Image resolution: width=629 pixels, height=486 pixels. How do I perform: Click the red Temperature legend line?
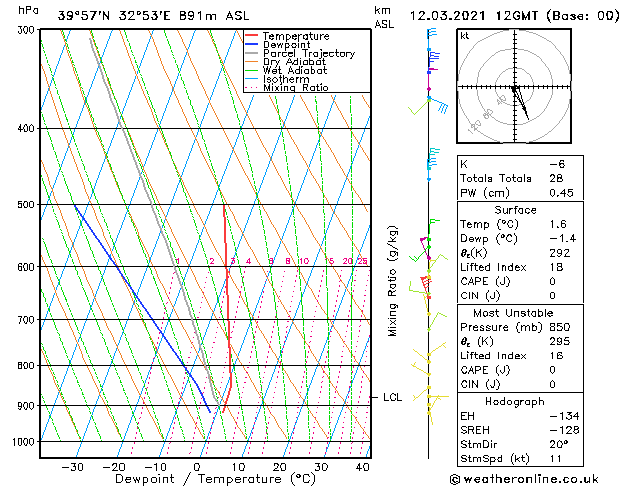(x=251, y=36)
